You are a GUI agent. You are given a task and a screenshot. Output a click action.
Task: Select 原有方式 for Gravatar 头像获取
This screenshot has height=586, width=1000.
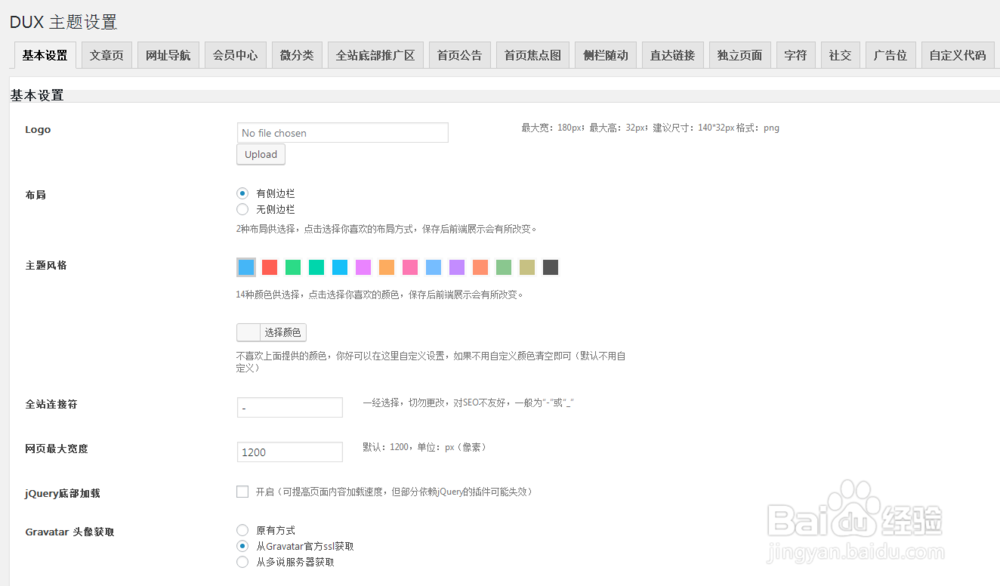tap(241, 530)
